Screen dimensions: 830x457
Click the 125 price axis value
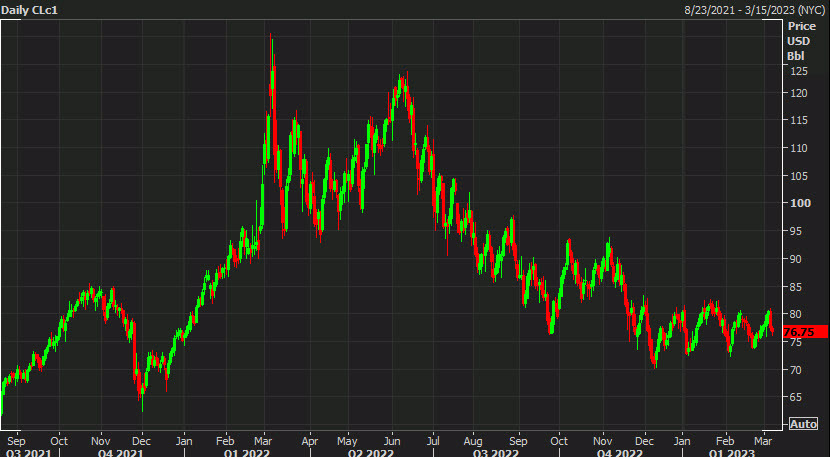[797, 71]
